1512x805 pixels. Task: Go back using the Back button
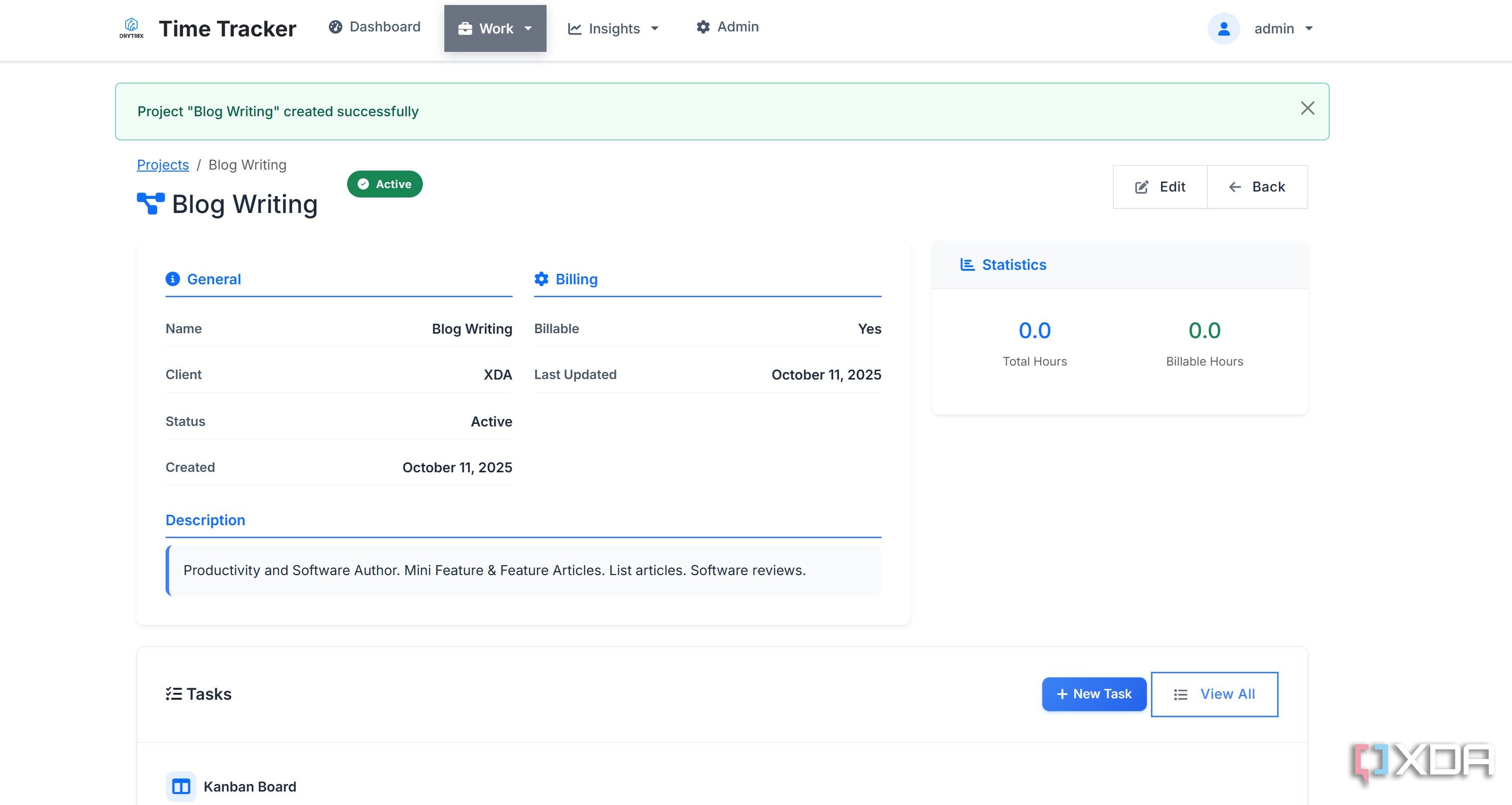(x=1257, y=187)
